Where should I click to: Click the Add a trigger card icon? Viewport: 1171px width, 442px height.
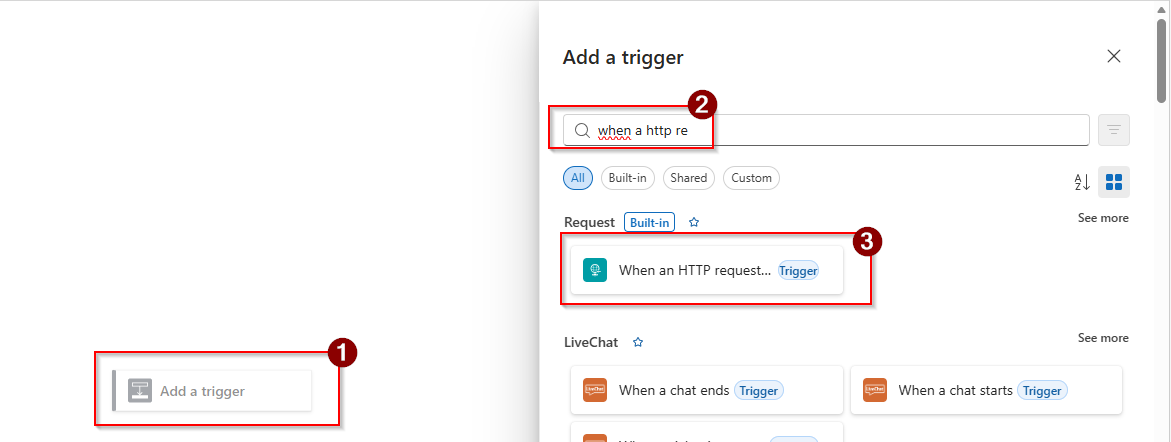pos(140,391)
